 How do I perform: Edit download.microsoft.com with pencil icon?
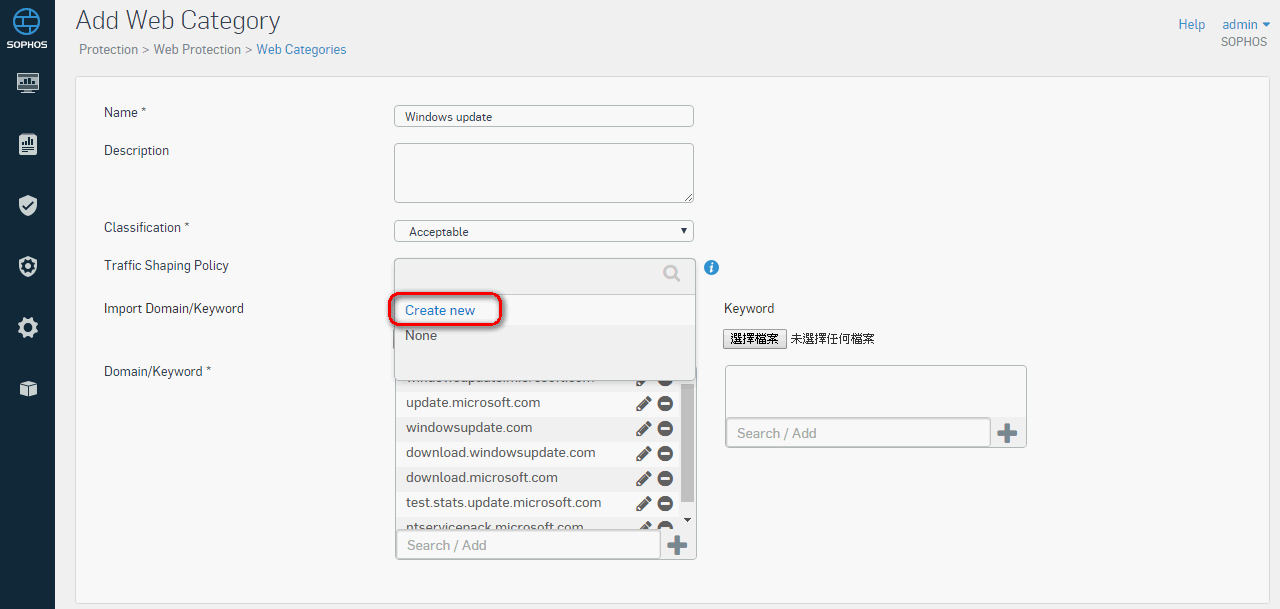coord(644,478)
